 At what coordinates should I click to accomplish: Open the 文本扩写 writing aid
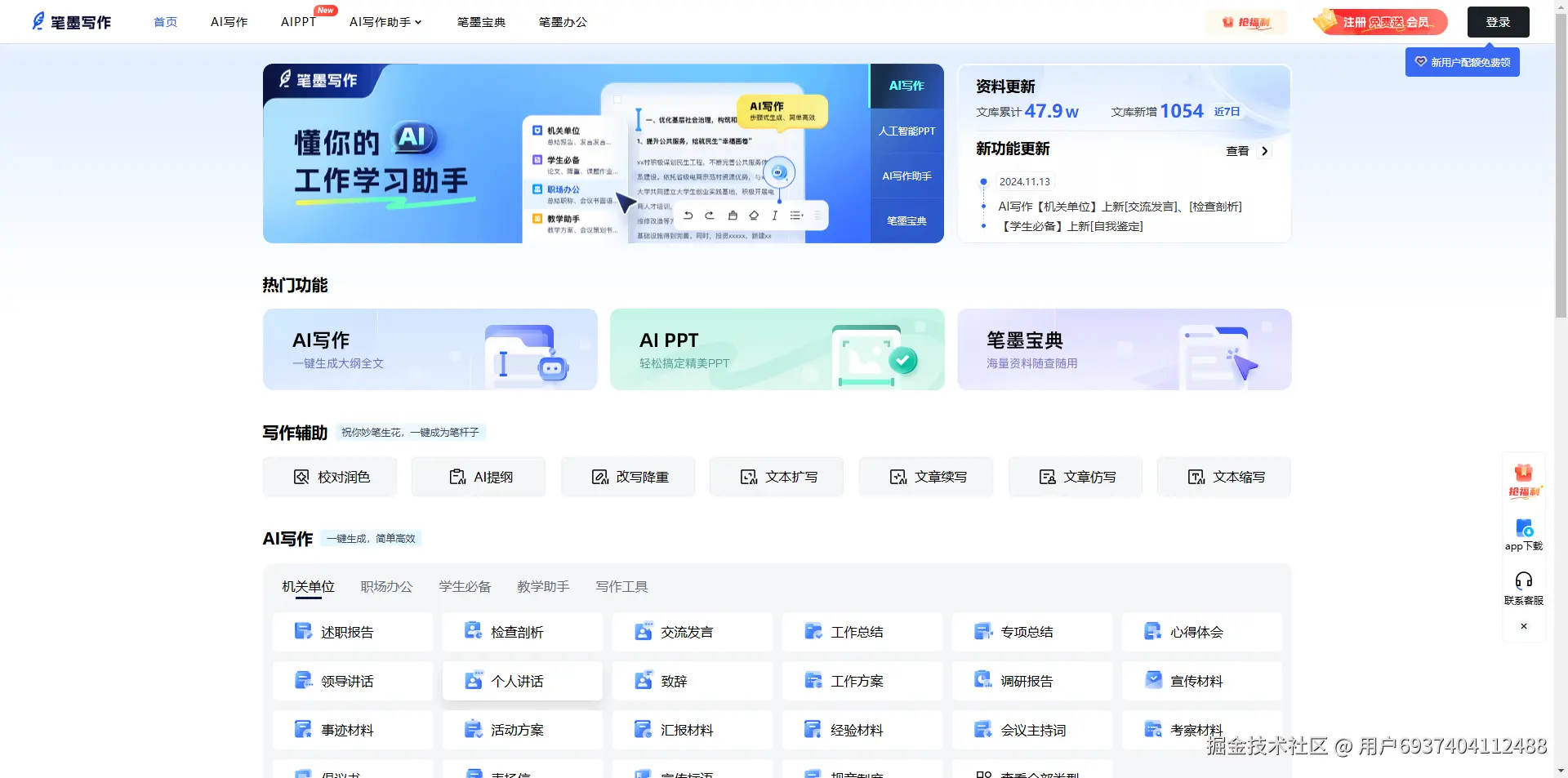click(777, 477)
